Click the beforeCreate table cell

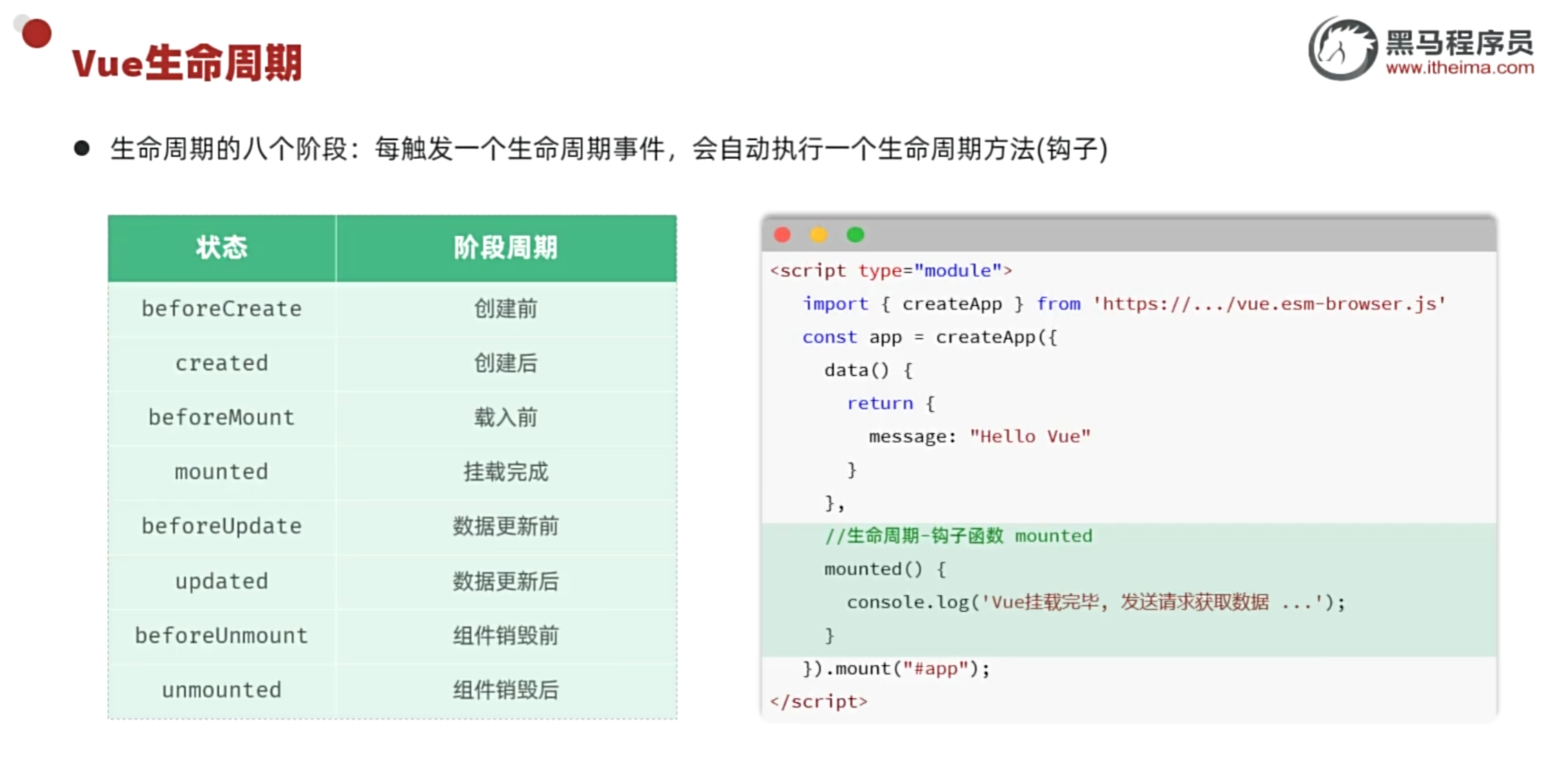tap(222, 309)
